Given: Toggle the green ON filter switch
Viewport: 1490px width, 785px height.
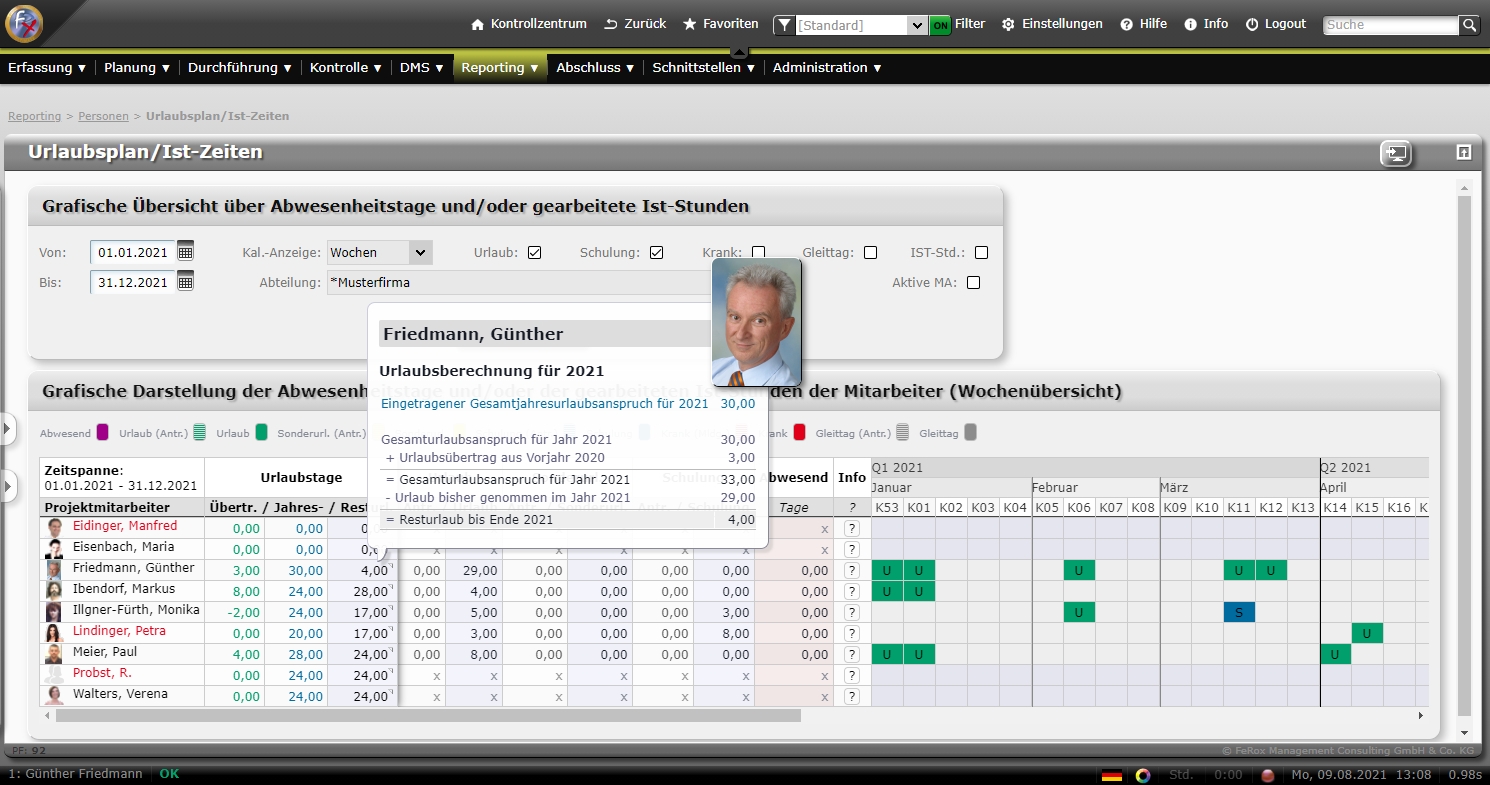Looking at the screenshot, I should click(x=940, y=25).
